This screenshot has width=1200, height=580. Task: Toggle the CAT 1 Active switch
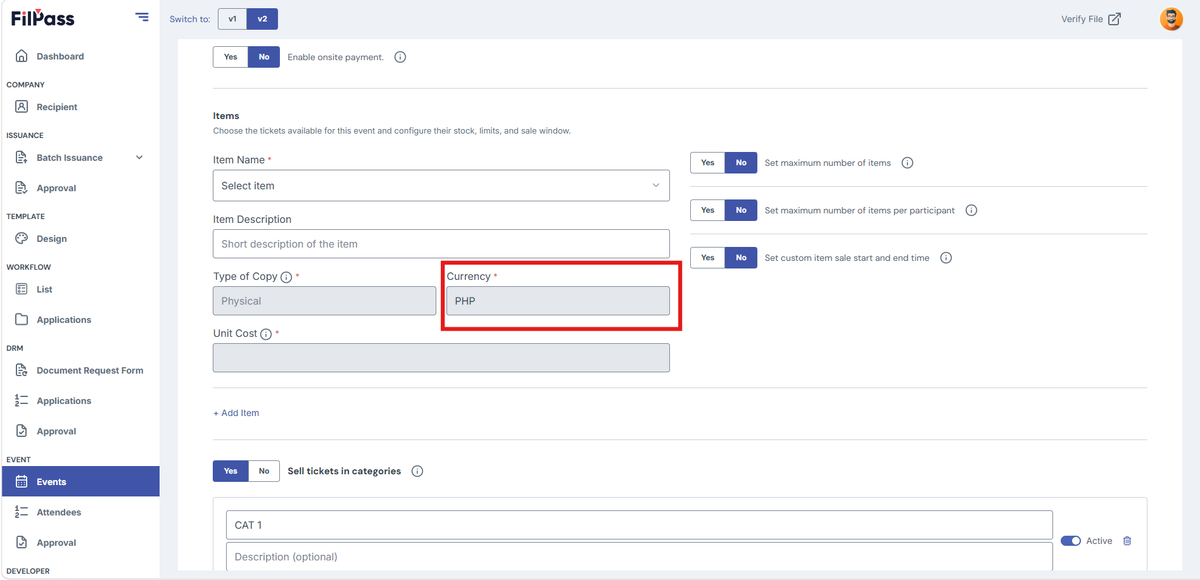[1070, 541]
